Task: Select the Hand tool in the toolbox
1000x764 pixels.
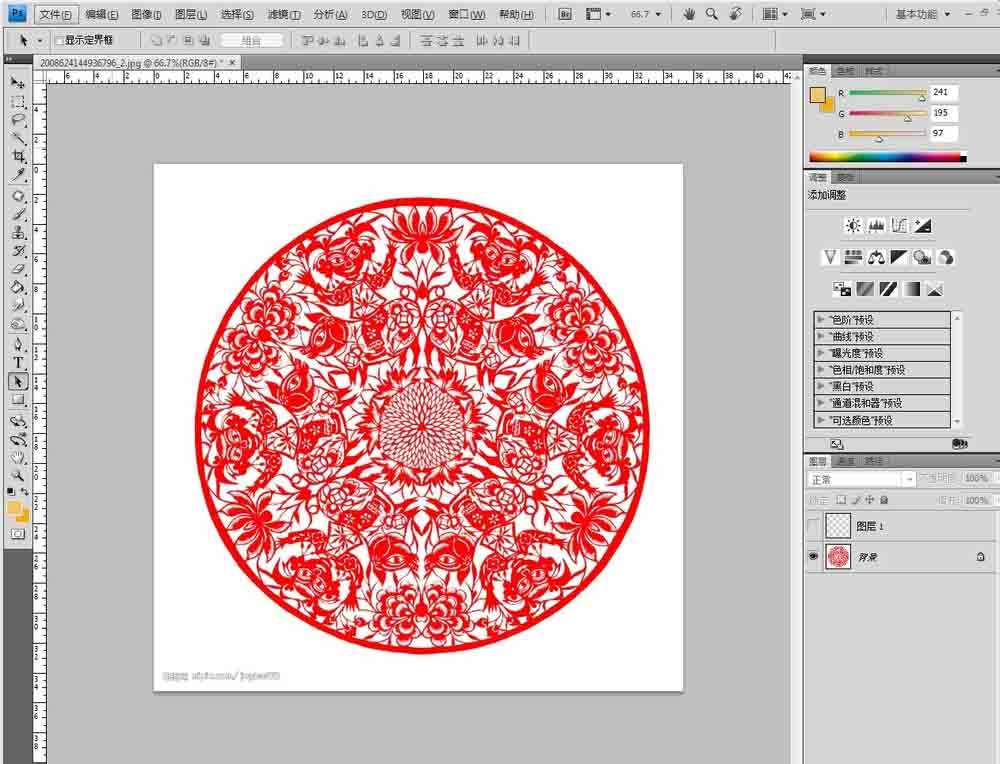Action: click(x=18, y=457)
